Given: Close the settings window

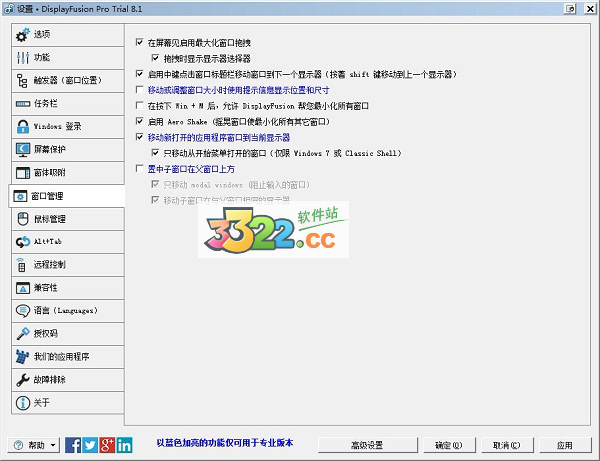Looking at the screenshot, I should 590,8.
